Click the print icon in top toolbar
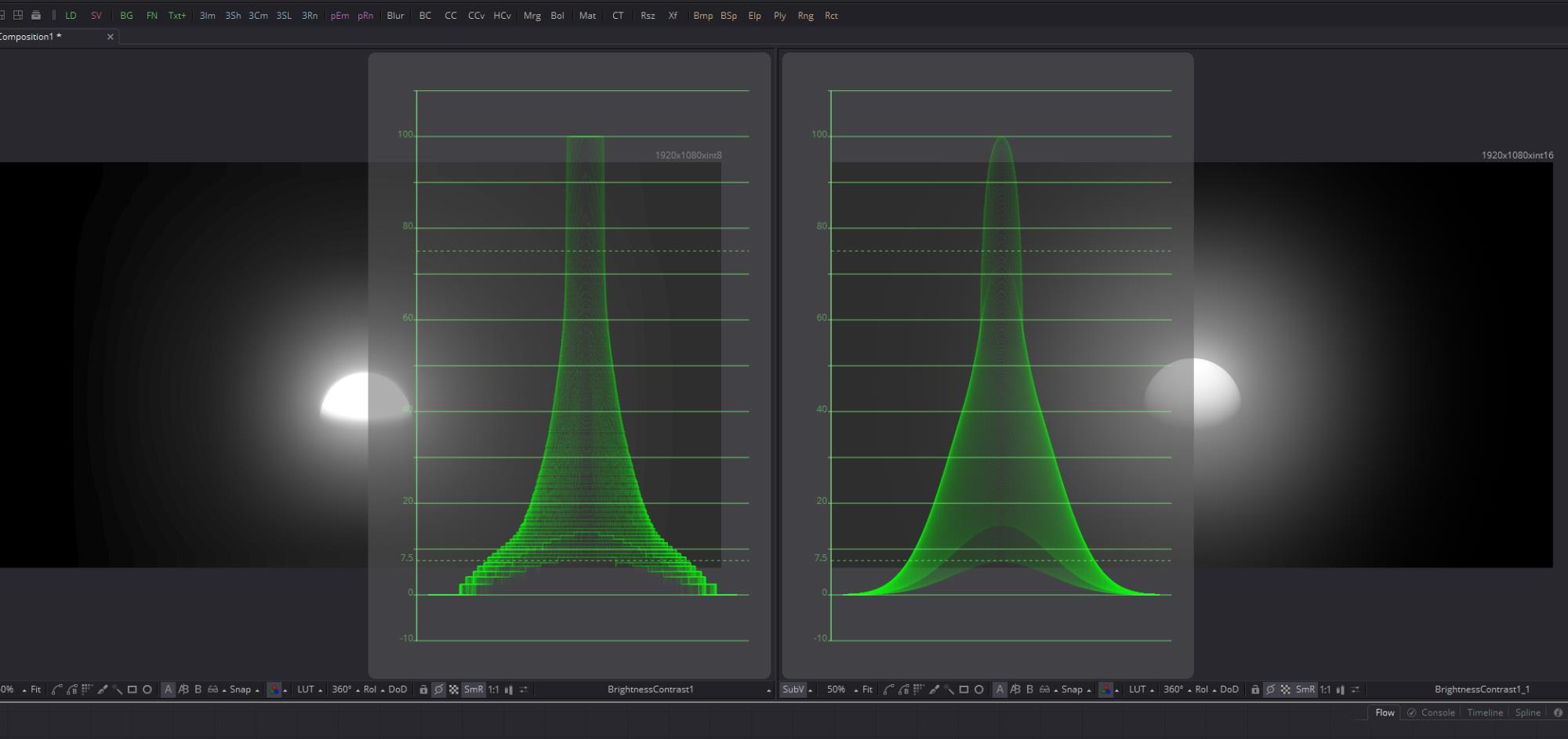Screen dimensions: 1568x739 36,15
